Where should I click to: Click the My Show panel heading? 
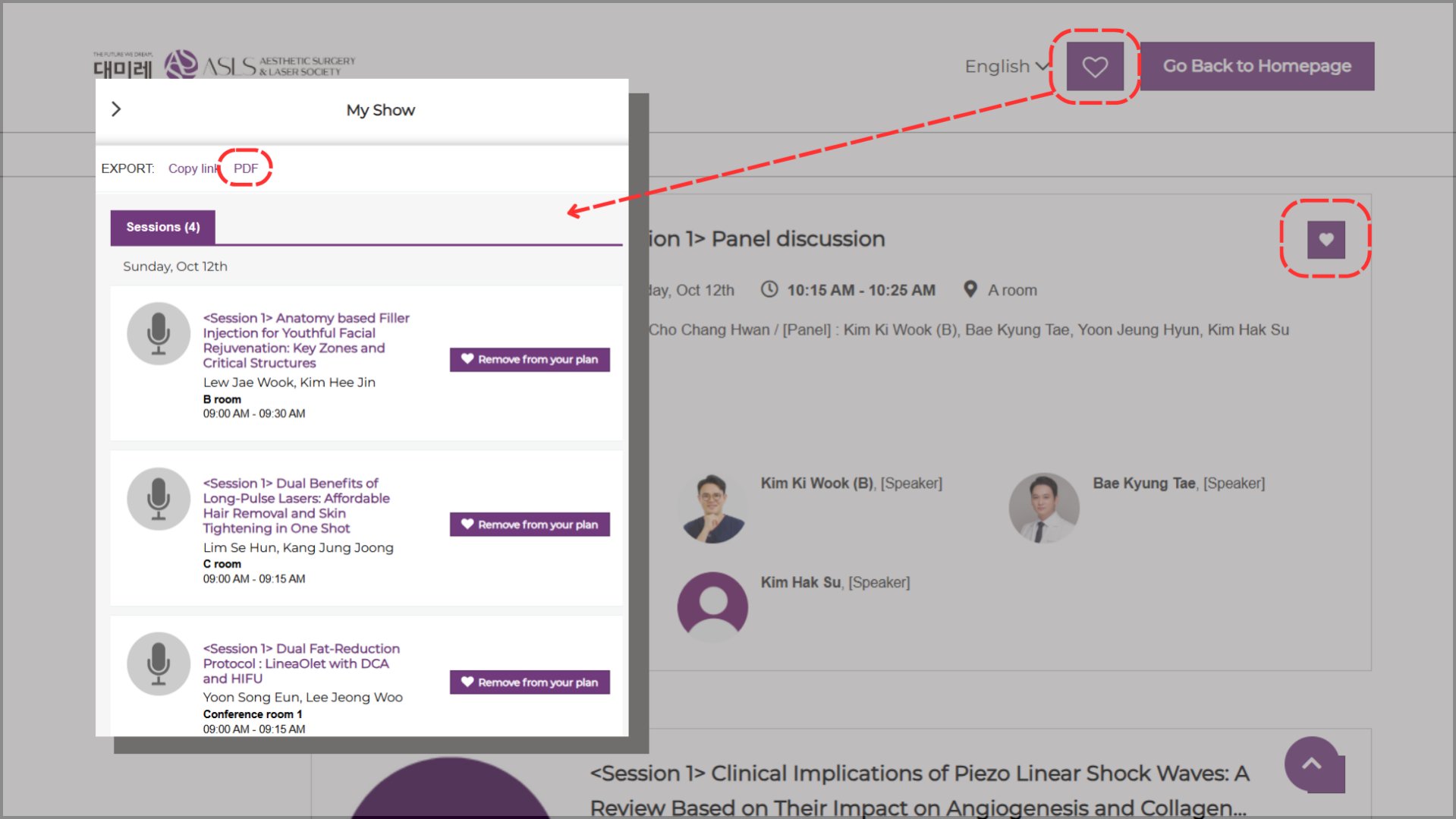(381, 110)
